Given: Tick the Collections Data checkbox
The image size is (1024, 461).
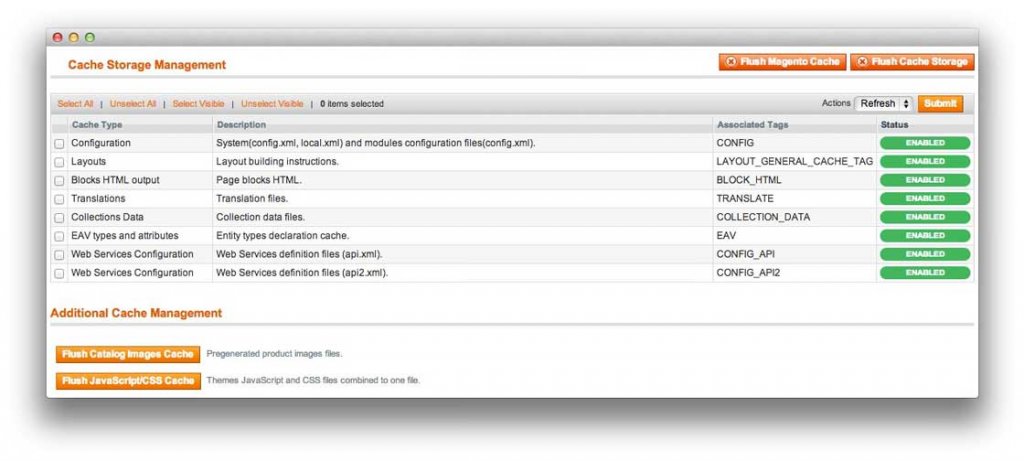Looking at the screenshot, I should point(59,218).
